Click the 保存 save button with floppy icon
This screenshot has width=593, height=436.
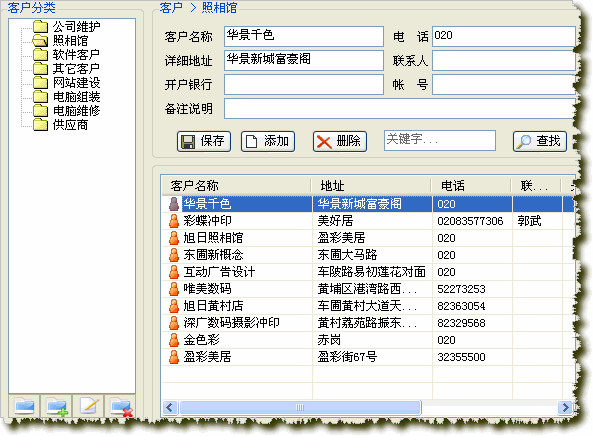[x=204, y=141]
